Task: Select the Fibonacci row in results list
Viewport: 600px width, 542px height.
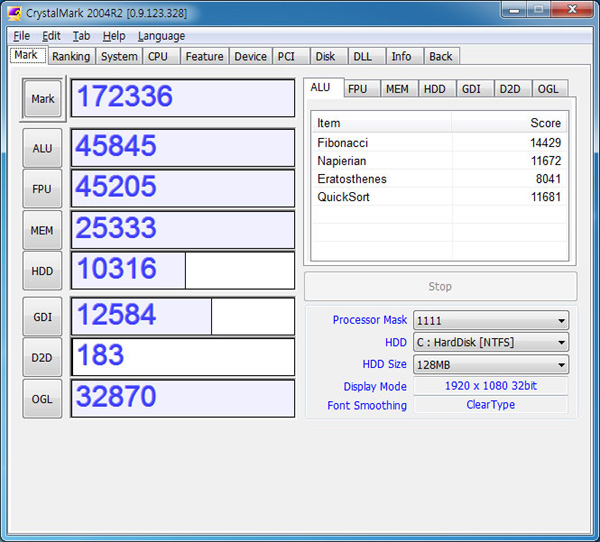Action: (438, 143)
